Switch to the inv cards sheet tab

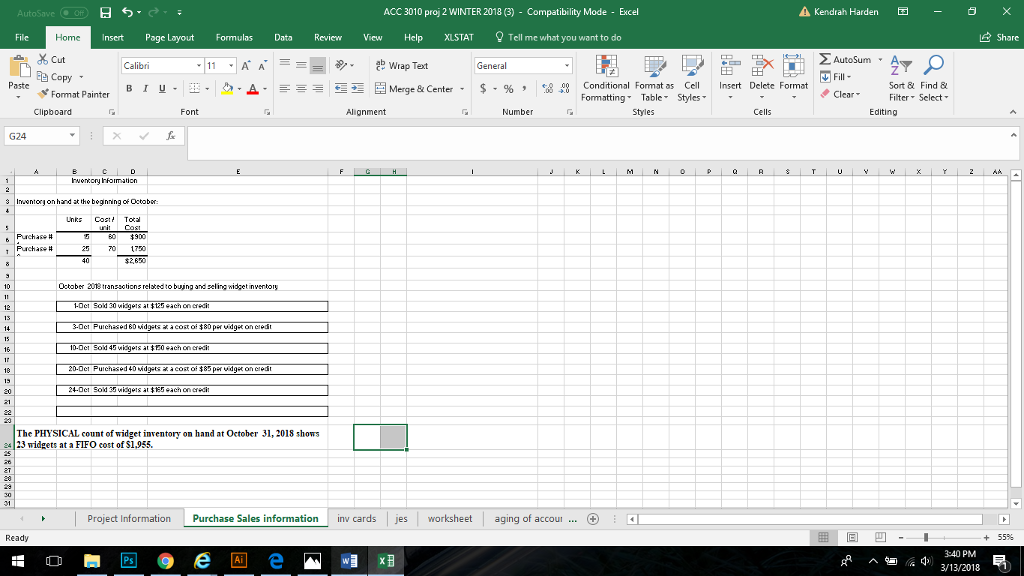click(x=357, y=518)
